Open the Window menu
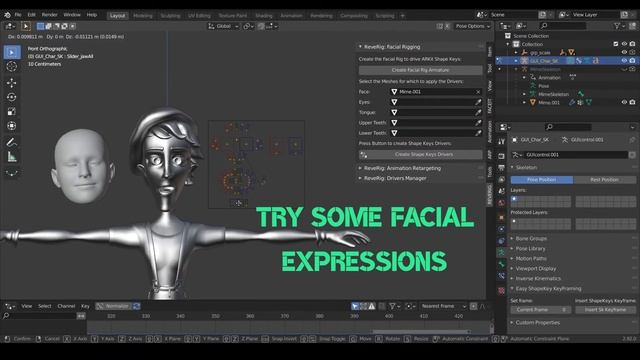Image resolution: width=640 pixels, height=360 pixels. [72, 15]
